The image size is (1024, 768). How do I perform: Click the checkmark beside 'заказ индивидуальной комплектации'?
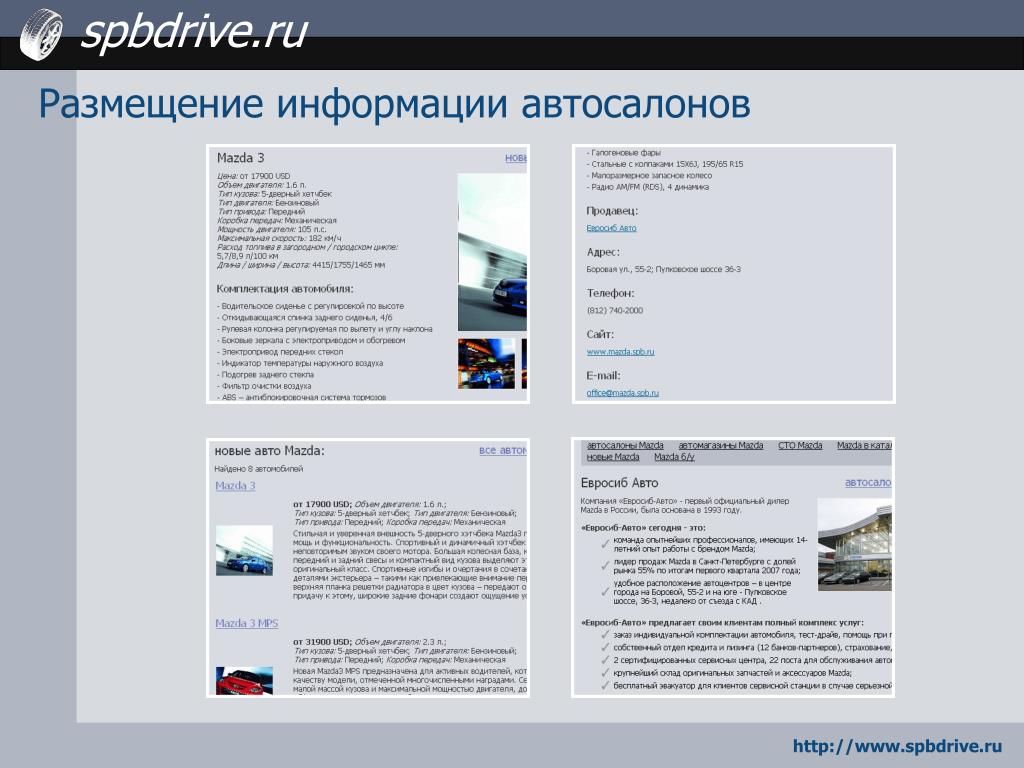(605, 634)
